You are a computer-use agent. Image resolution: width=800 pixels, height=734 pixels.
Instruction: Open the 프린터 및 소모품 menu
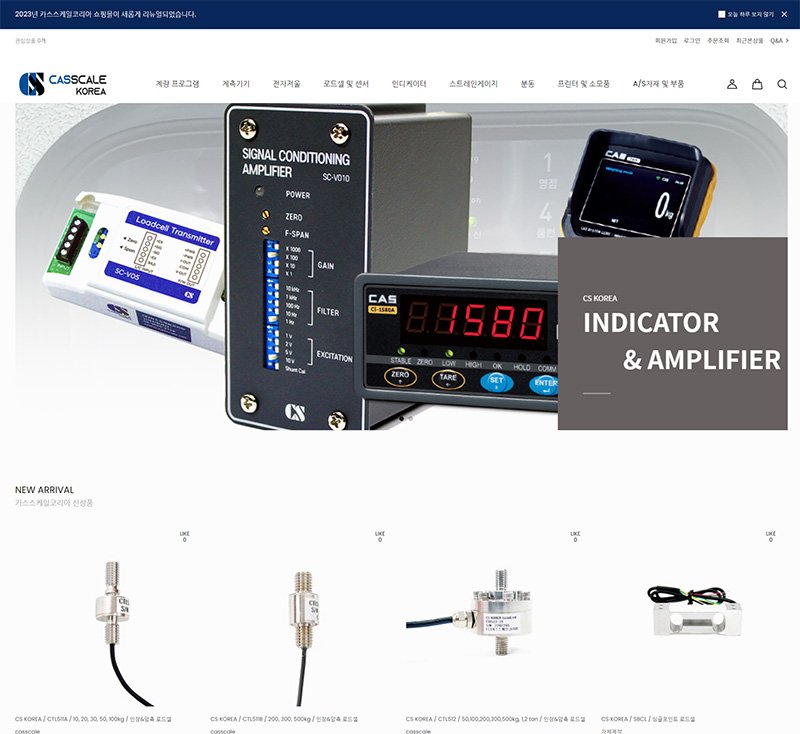pos(583,84)
